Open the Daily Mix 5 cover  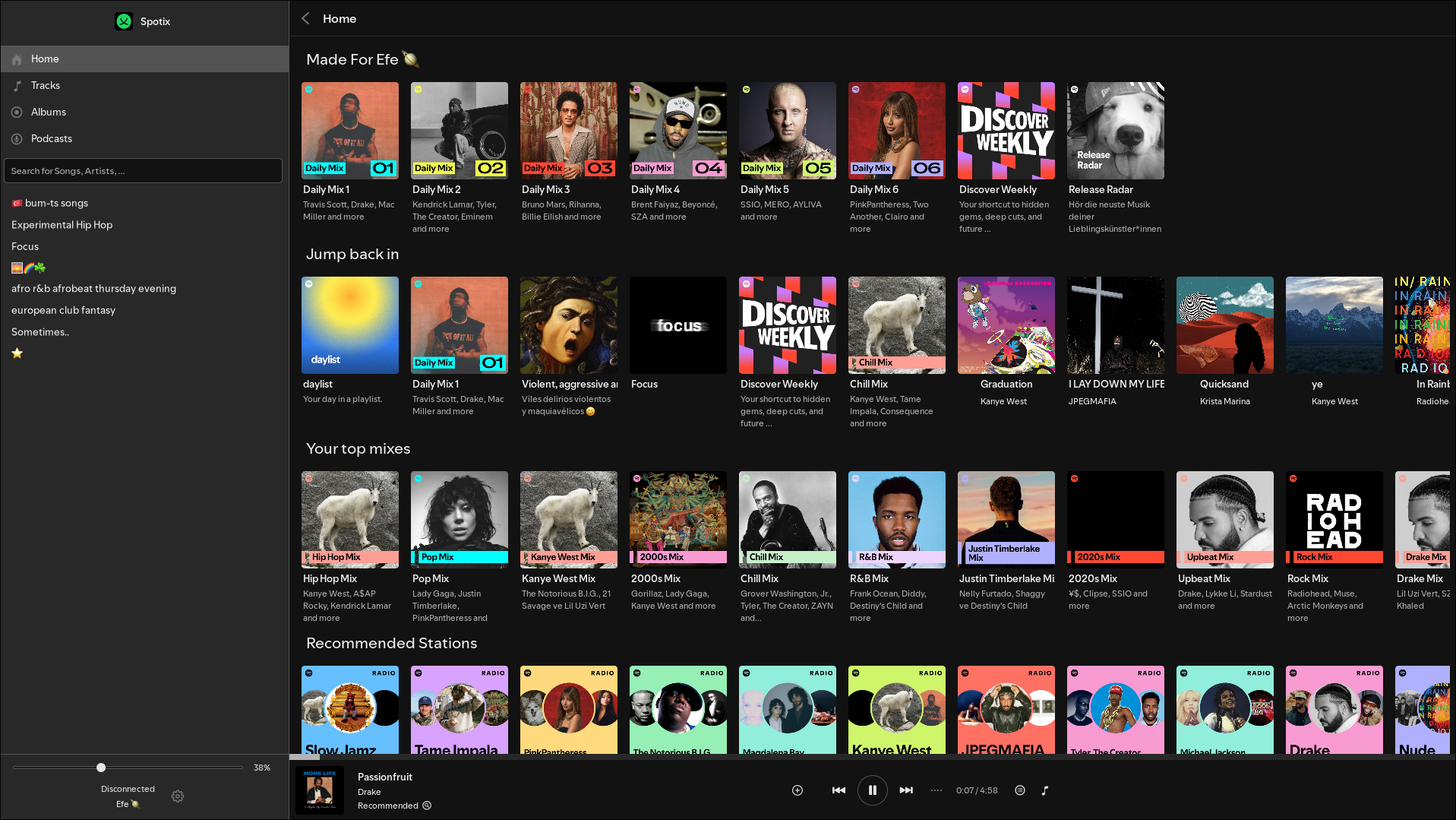pos(788,131)
